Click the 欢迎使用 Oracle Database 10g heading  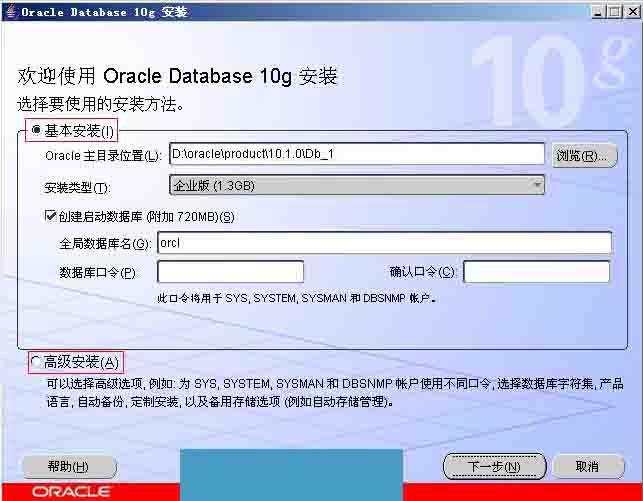(x=177, y=76)
